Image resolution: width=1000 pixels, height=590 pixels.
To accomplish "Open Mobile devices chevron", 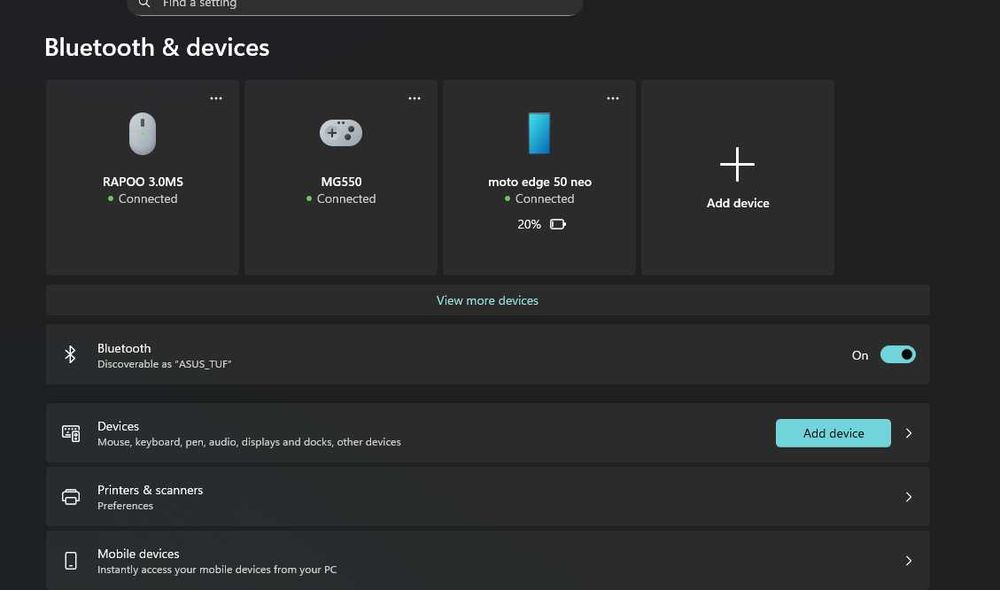I will (x=909, y=561).
